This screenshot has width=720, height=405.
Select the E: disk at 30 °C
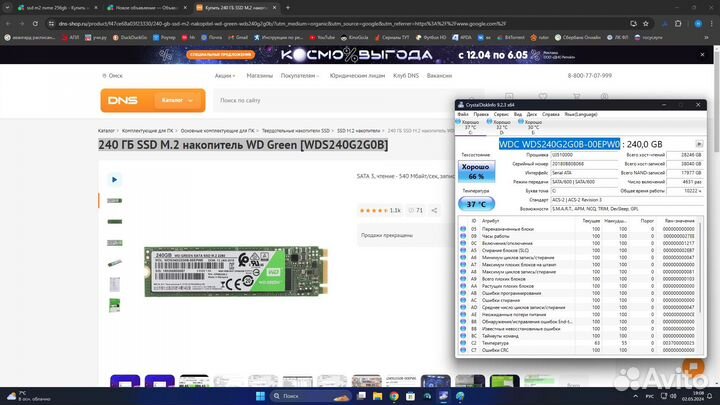tap(533, 127)
